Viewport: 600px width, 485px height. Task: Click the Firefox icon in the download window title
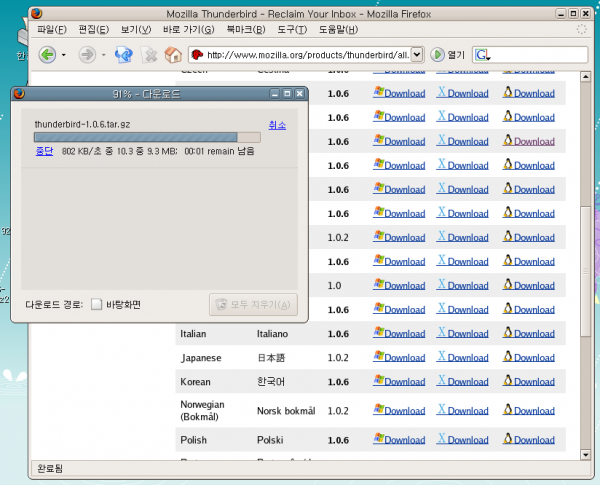[x=19, y=94]
